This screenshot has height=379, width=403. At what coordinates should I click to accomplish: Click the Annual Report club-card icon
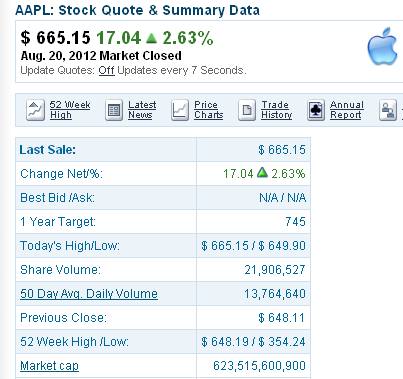point(316,110)
